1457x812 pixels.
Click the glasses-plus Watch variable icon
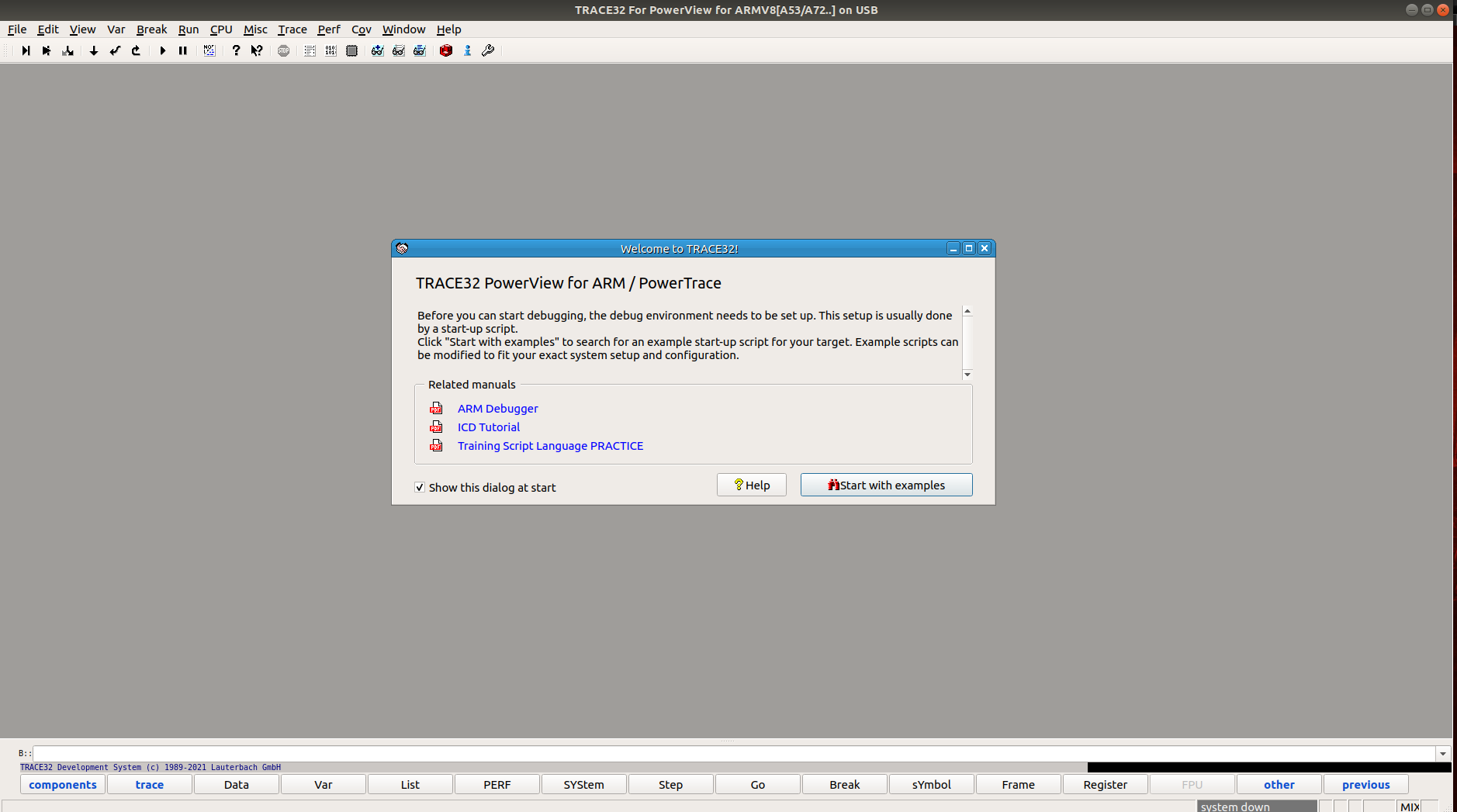point(377,50)
